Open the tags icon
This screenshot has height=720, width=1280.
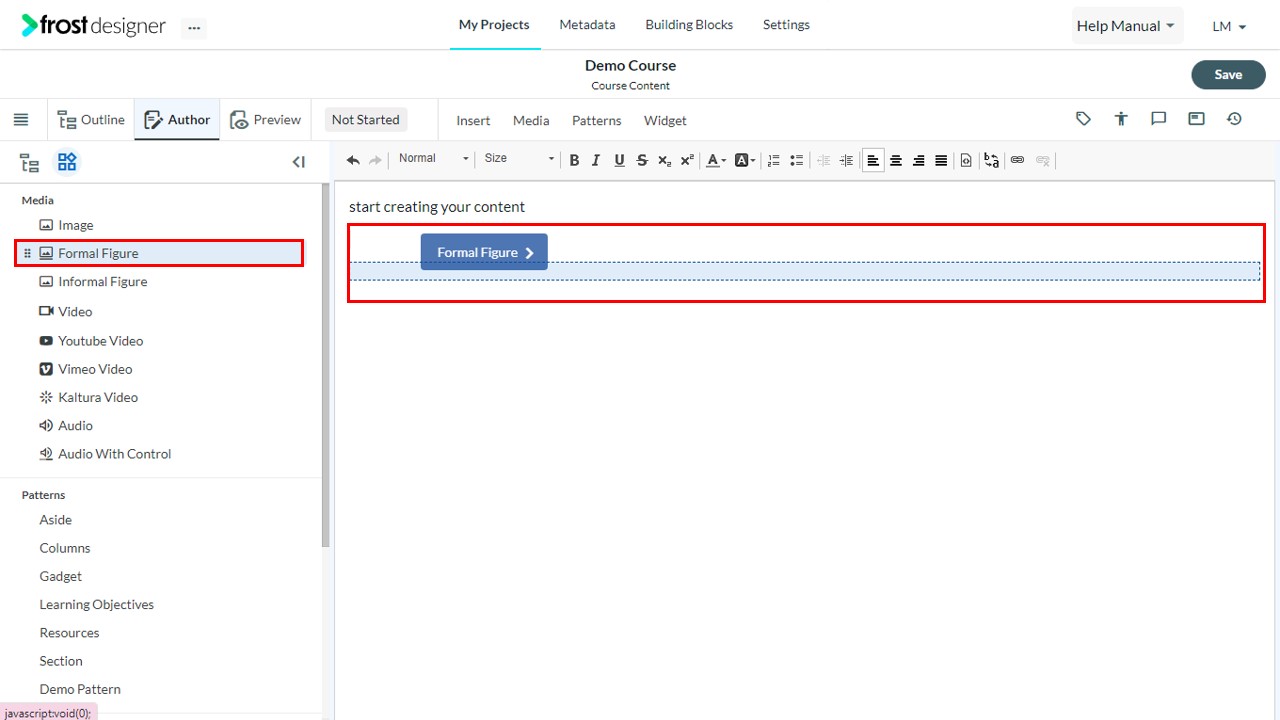click(1083, 119)
